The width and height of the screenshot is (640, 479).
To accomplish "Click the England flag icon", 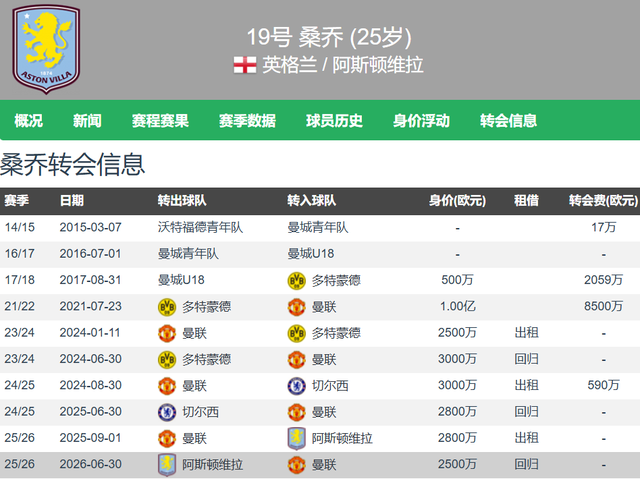I will point(245,65).
